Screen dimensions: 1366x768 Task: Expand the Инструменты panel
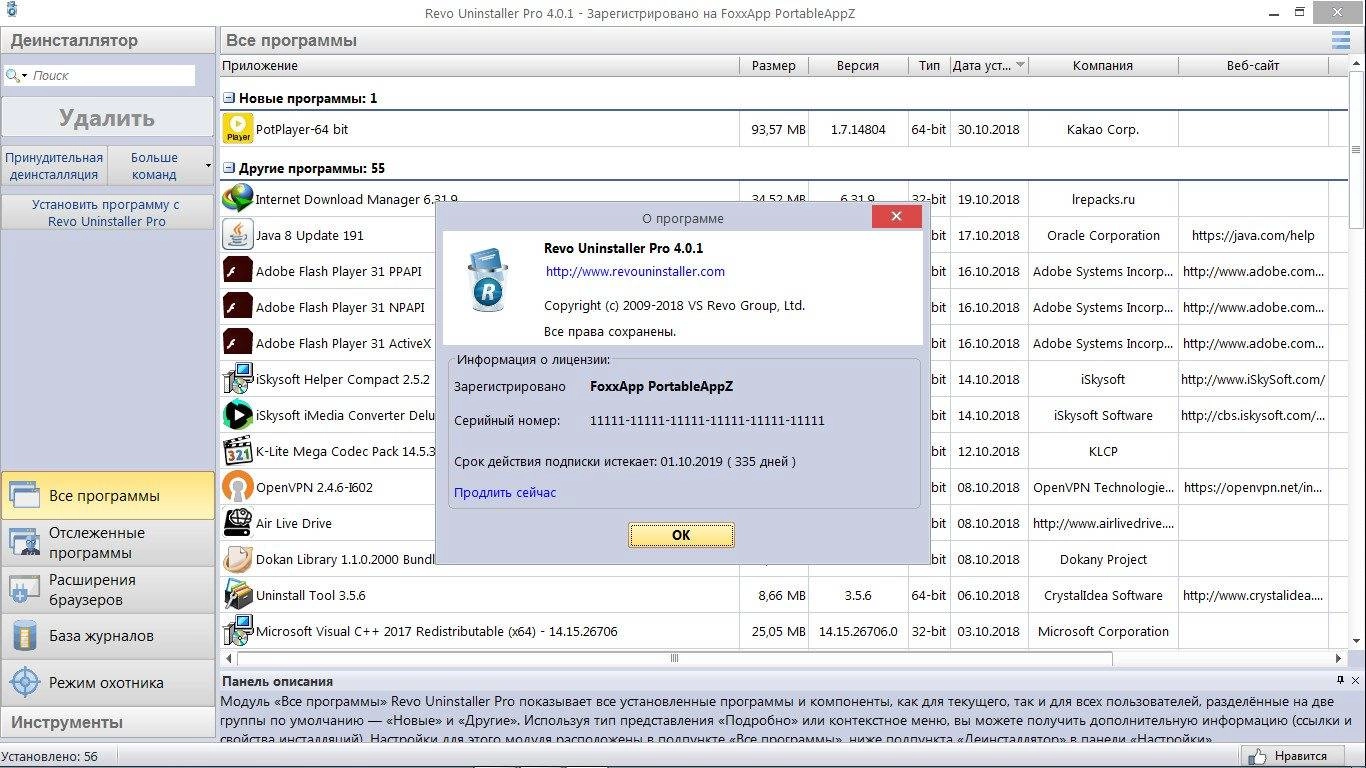[108, 722]
